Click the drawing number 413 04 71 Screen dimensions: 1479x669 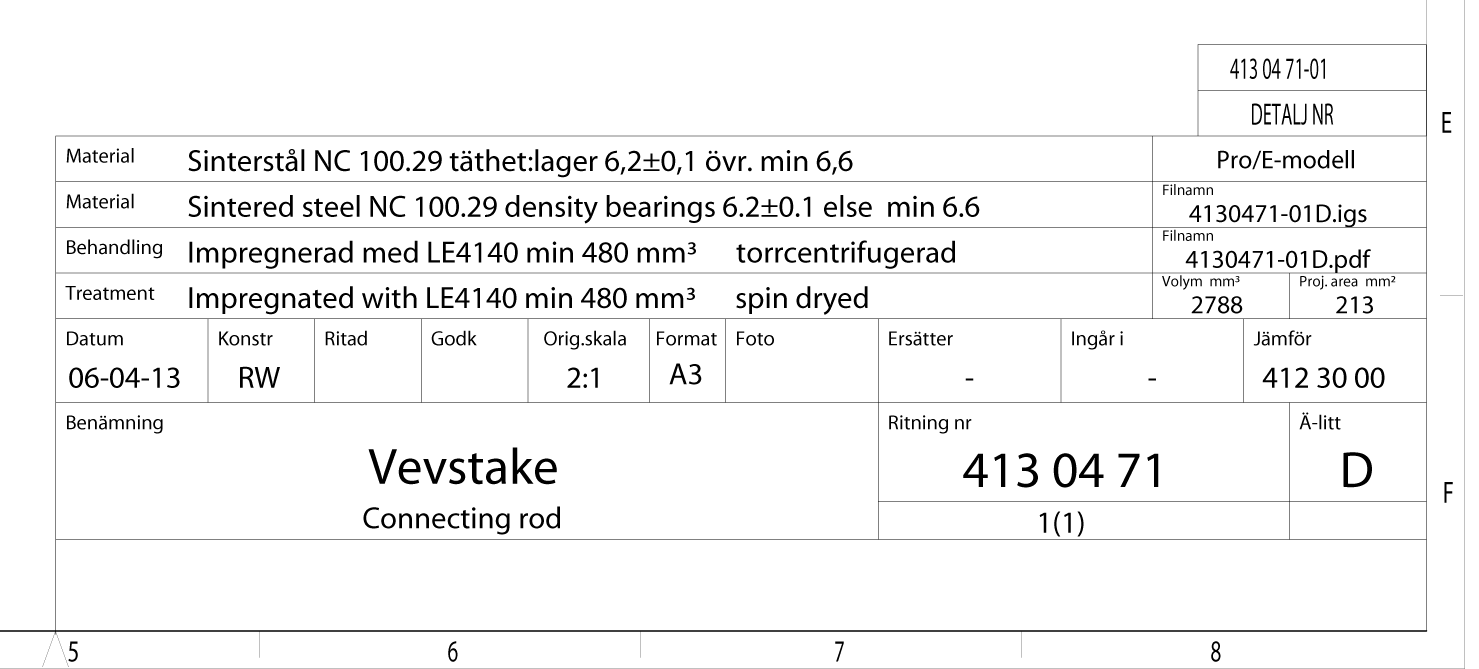(x=1064, y=471)
